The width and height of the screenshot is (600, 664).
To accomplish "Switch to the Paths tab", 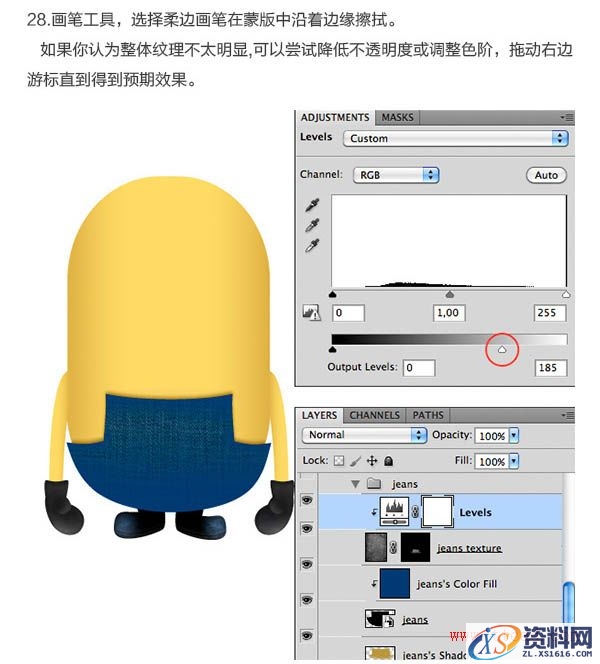I will tap(428, 415).
